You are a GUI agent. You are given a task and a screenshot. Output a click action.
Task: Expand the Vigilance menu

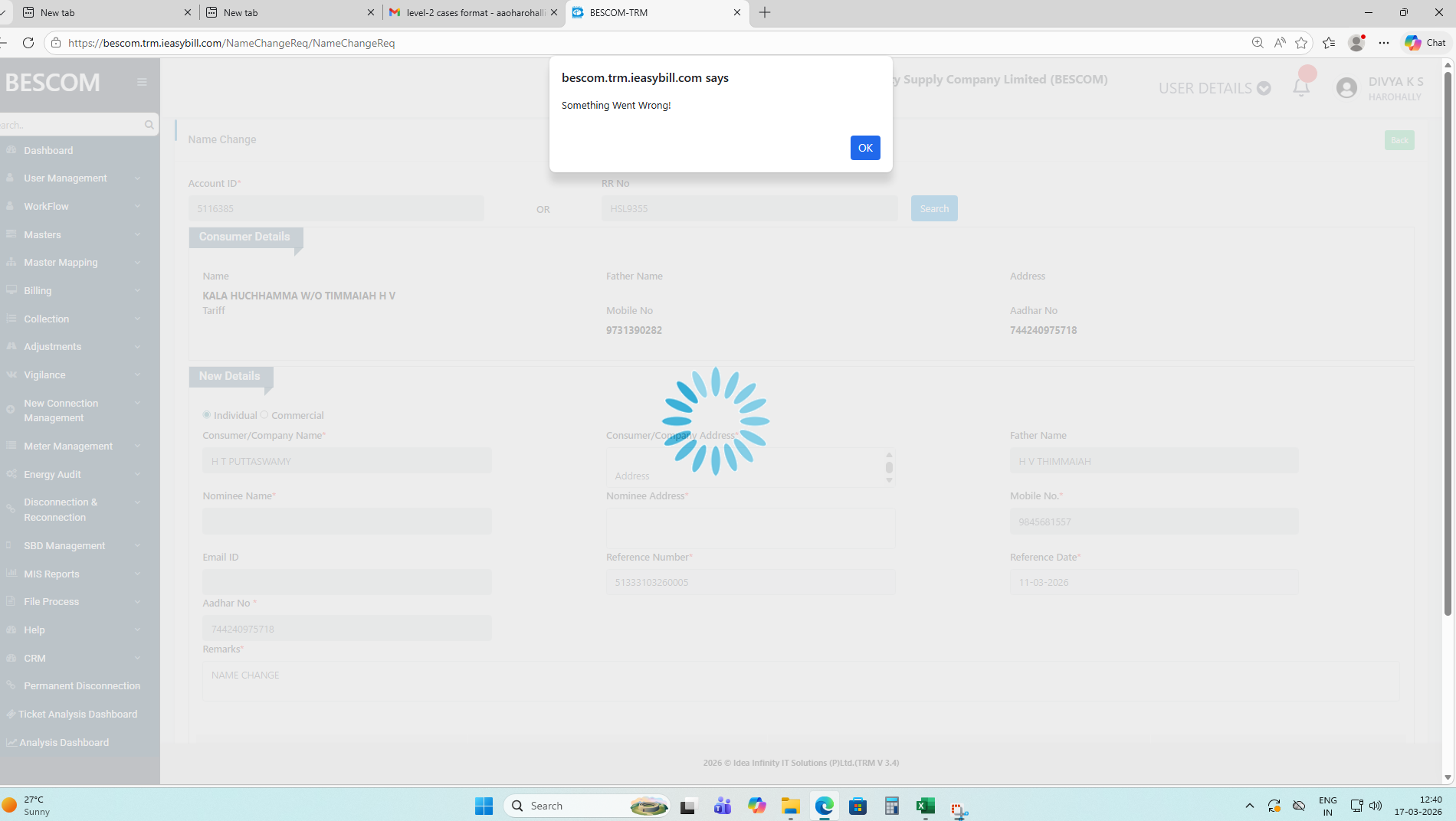[73, 375]
